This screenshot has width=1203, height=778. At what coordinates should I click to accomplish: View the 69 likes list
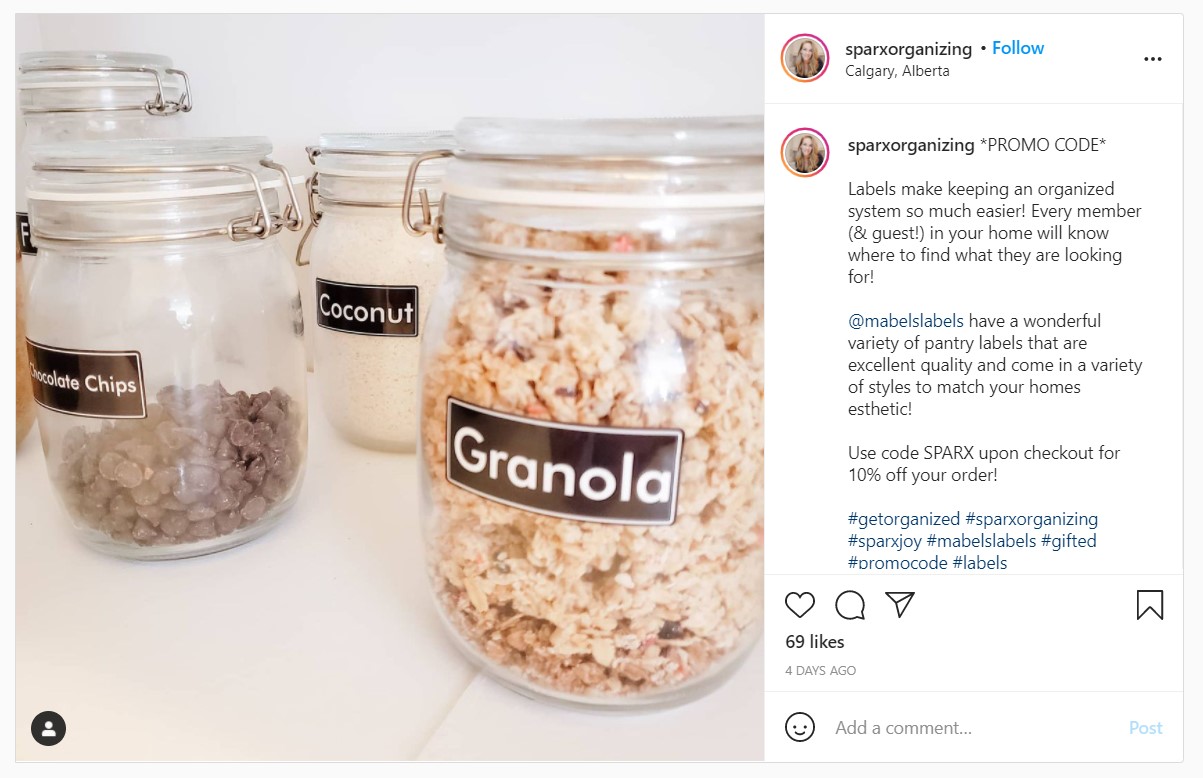coord(815,642)
